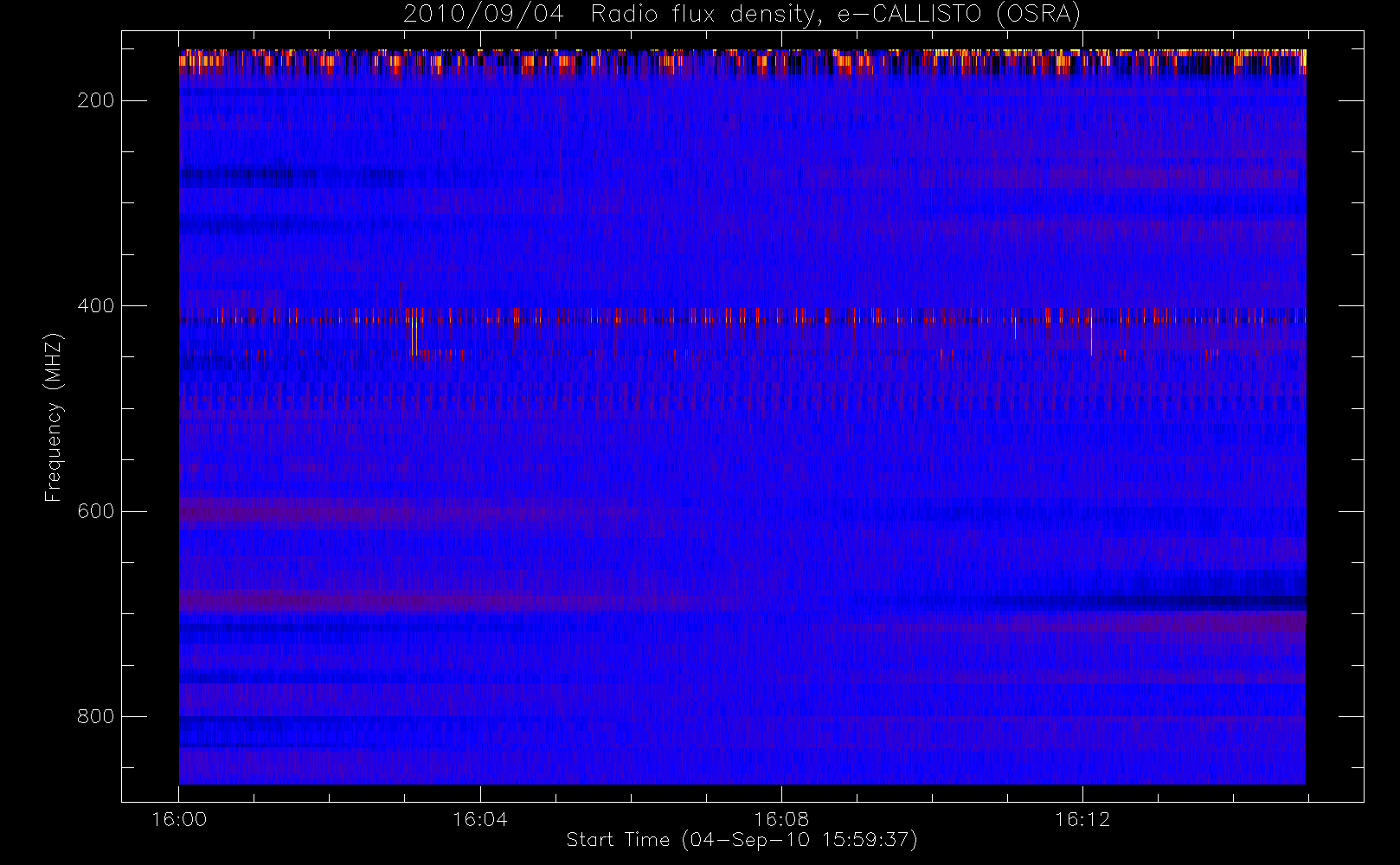Click the 'Start Time (04-Sep-10 15:59:37)' axis label
The height and width of the screenshot is (865, 1400).
[x=742, y=840]
